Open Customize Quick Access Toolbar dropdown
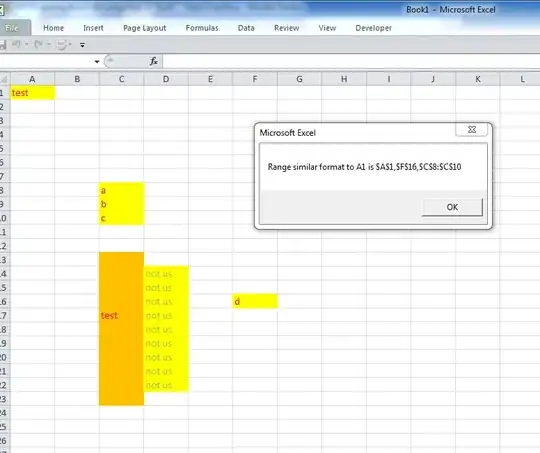This screenshot has height=453, width=540. tap(82, 45)
